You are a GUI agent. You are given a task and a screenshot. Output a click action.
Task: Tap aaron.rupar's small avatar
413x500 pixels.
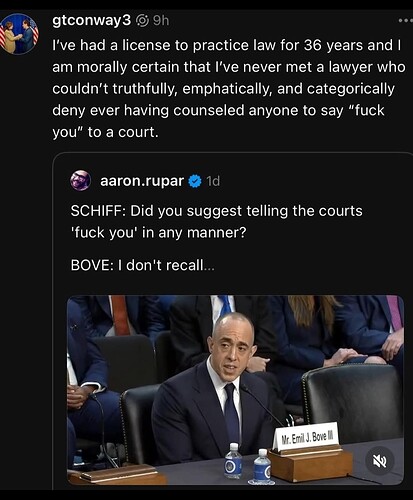[80, 181]
